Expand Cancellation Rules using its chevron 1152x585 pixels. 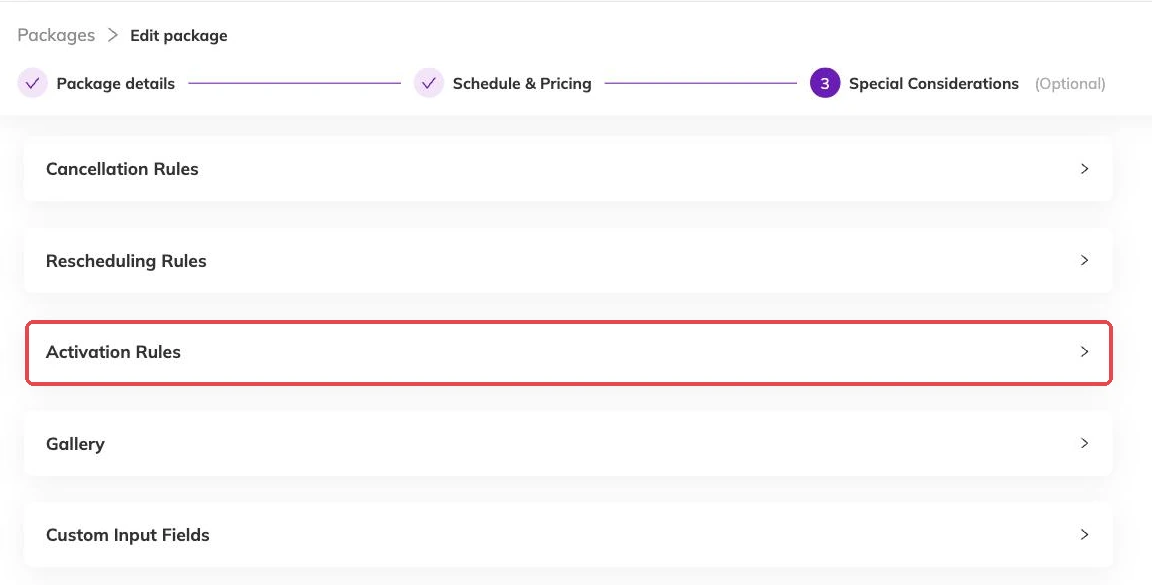[1084, 169]
